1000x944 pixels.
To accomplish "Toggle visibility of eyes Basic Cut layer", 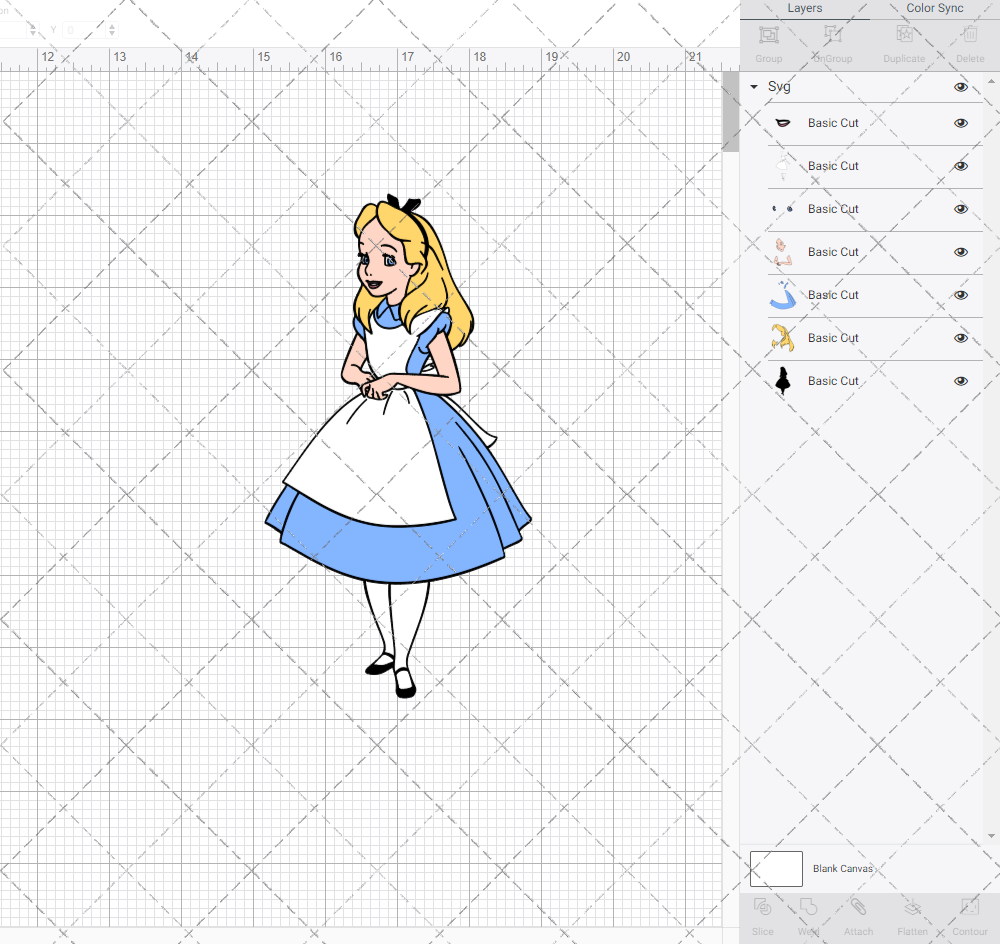I will (960, 209).
